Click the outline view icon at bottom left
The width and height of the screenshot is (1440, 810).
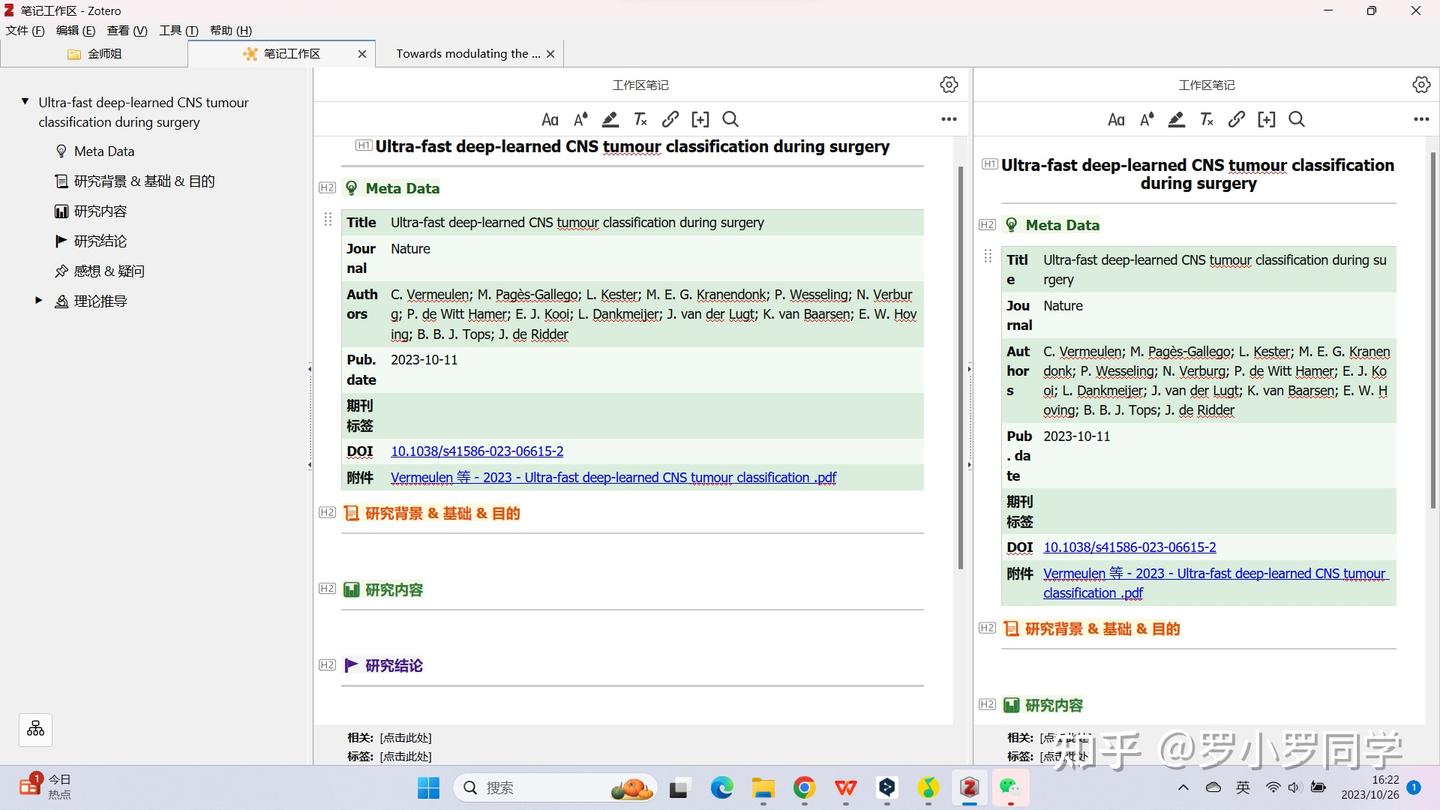(x=35, y=729)
